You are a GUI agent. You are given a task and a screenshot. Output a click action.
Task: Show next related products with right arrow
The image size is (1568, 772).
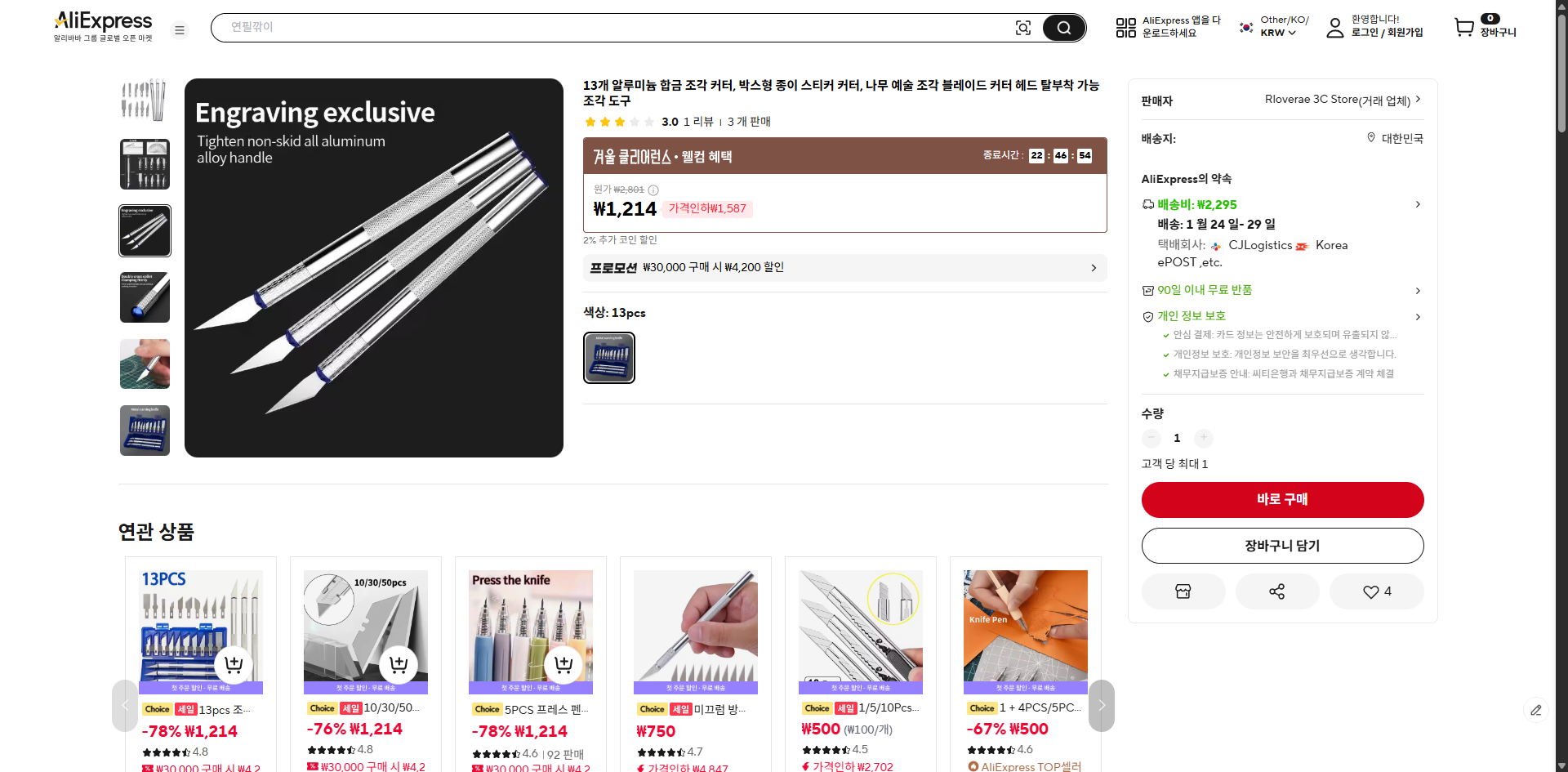(1101, 705)
